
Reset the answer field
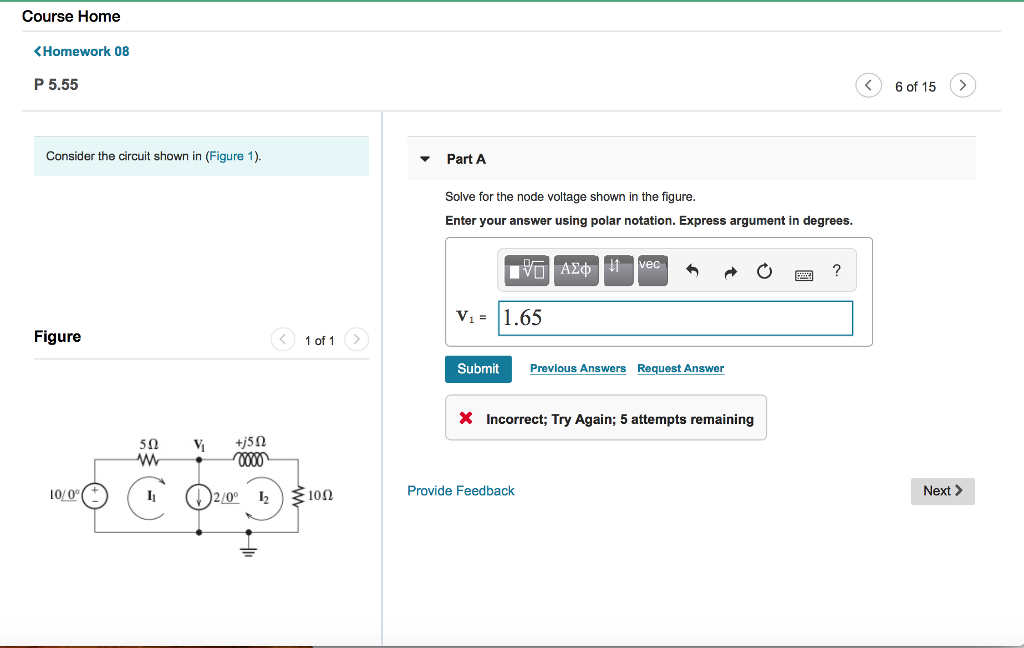764,271
